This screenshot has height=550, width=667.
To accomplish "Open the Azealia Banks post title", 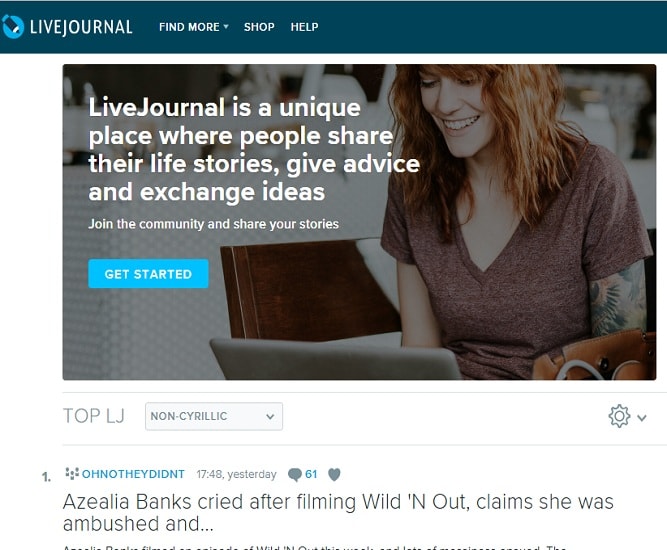I will [338, 513].
